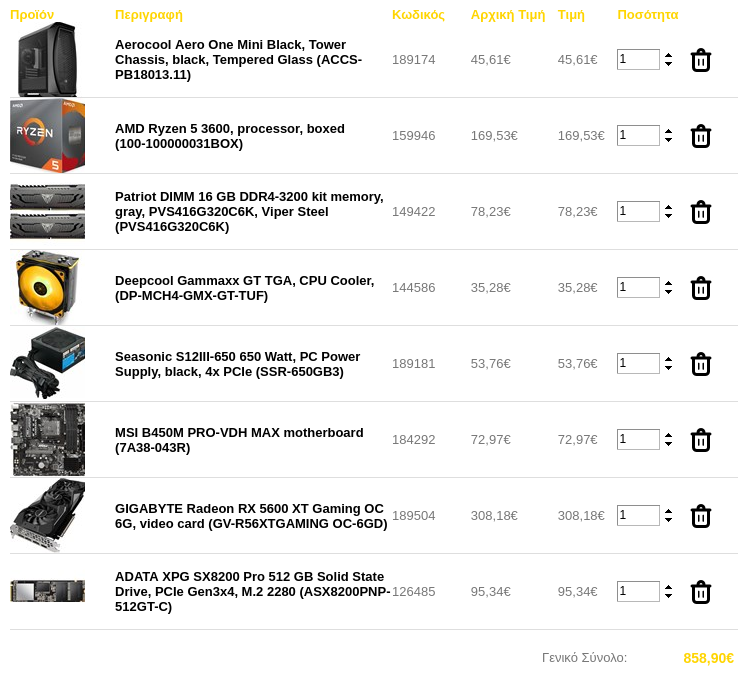Viewport: 745px width, 682px height.
Task: Remove AMD Ryzen 5 3600 from cart
Action: (x=700, y=136)
